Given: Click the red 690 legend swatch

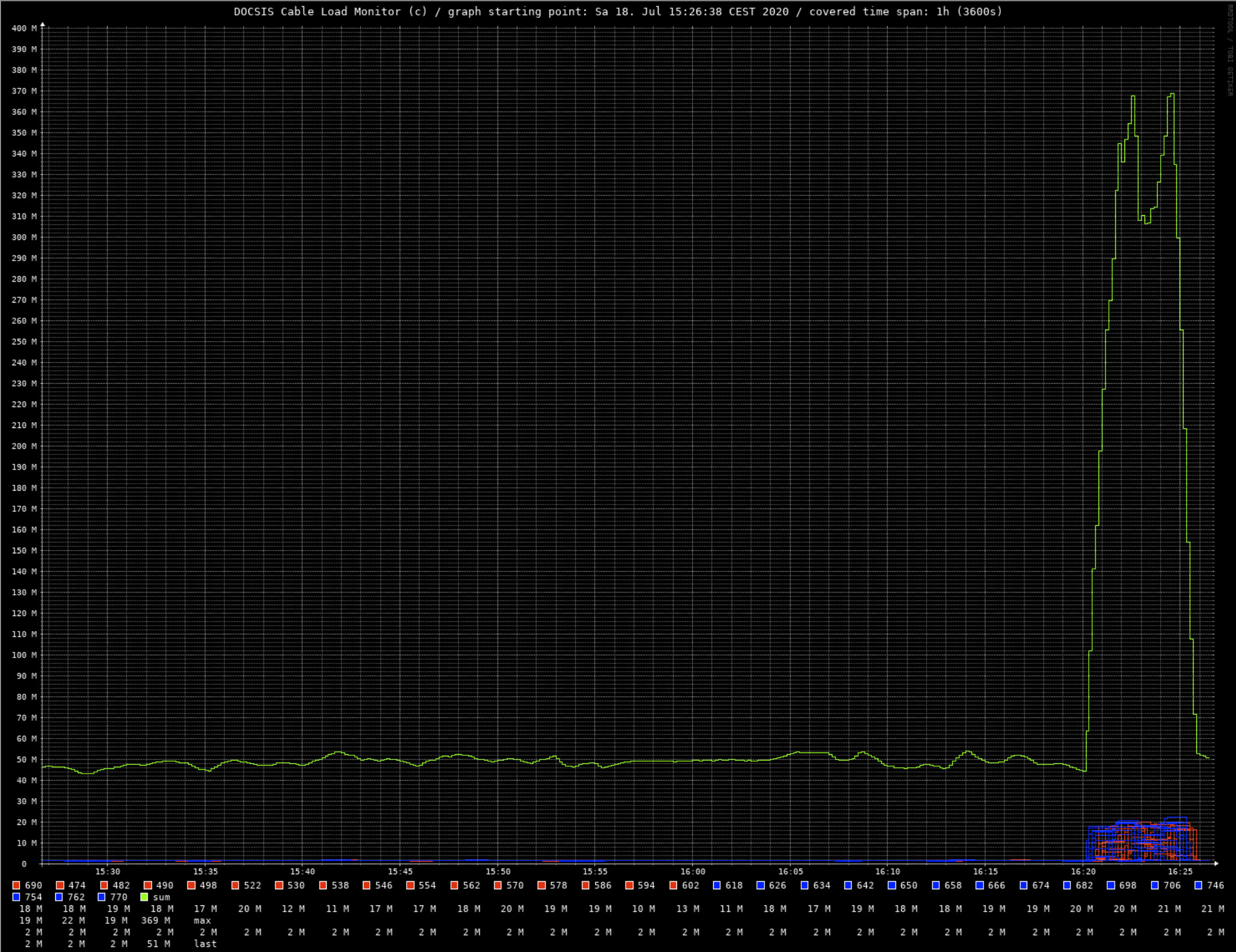Looking at the screenshot, I should (16, 885).
